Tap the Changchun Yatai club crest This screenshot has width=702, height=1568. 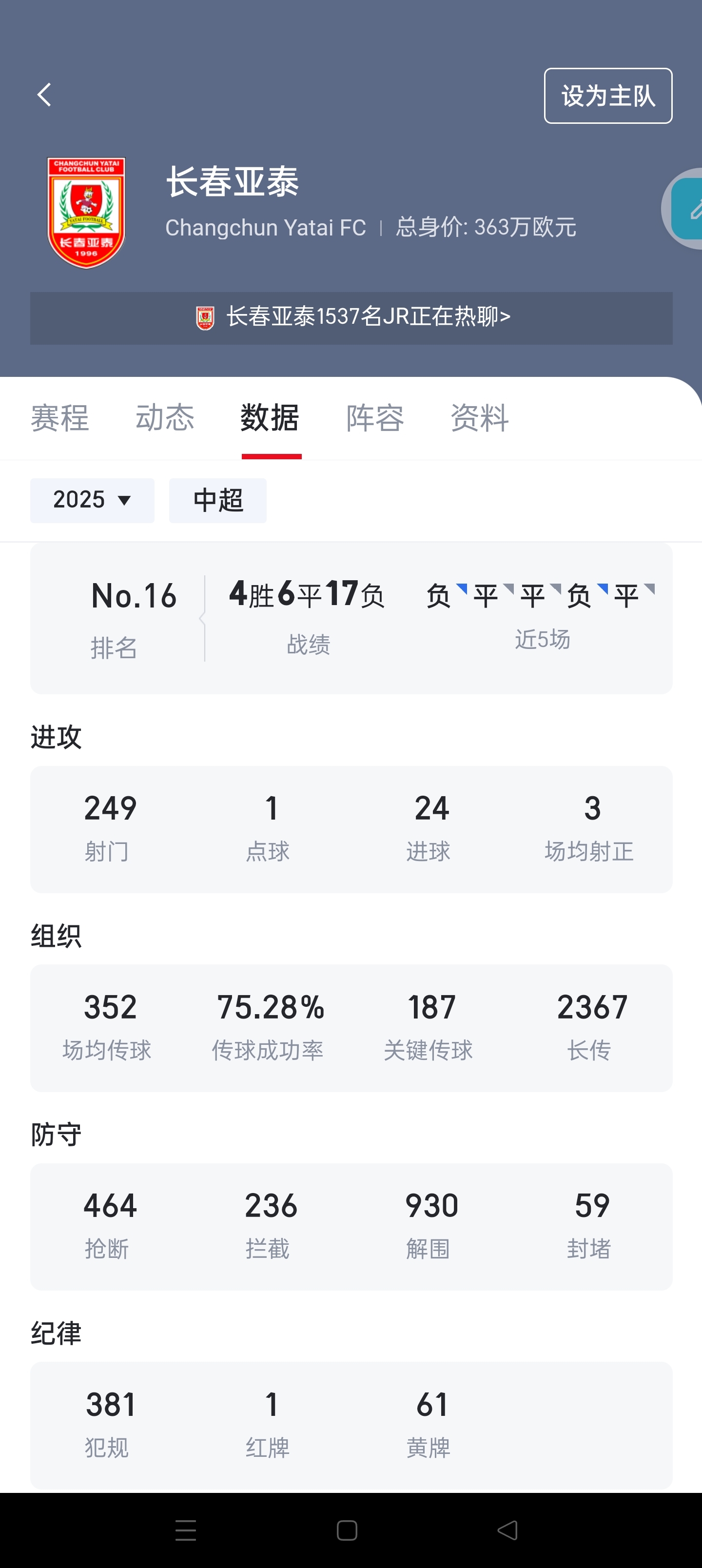(86, 213)
